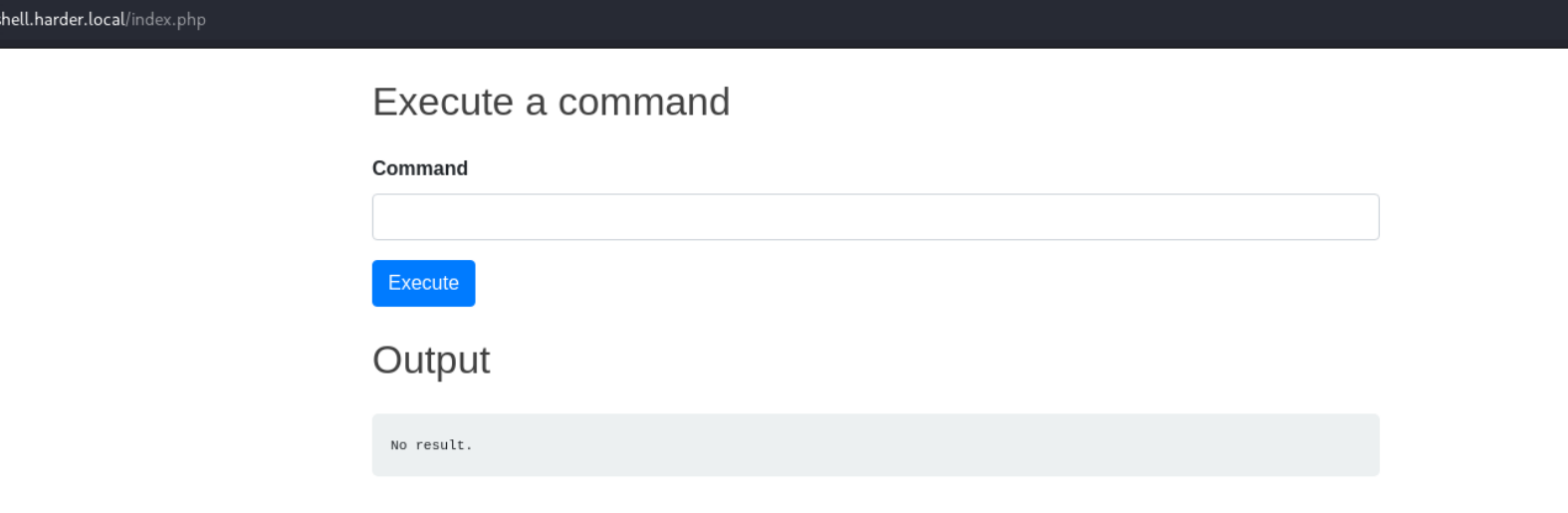1568x513 pixels.
Task: Click the Output heading
Action: (431, 361)
